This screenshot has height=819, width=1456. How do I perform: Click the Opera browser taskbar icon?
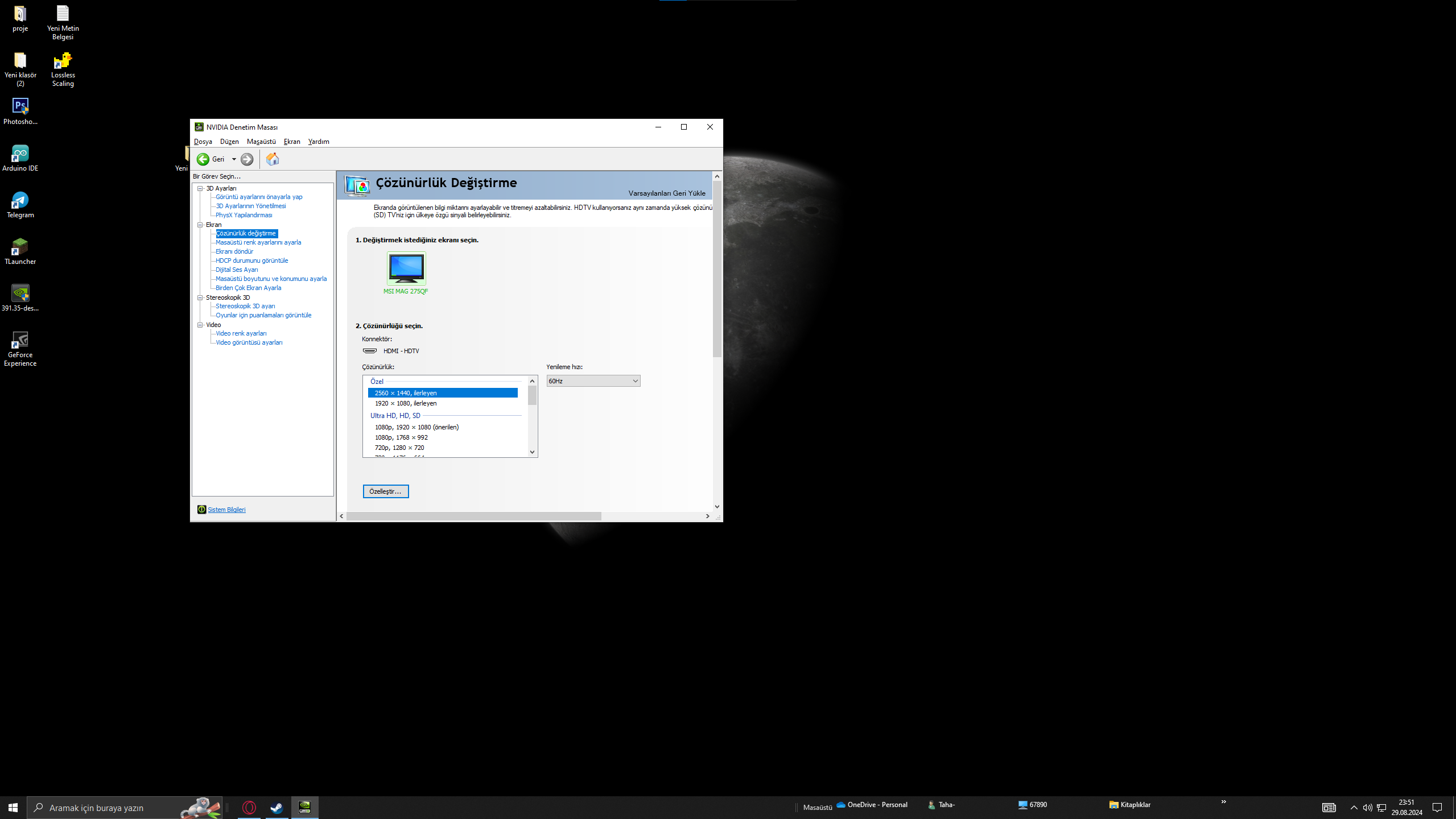point(249,808)
